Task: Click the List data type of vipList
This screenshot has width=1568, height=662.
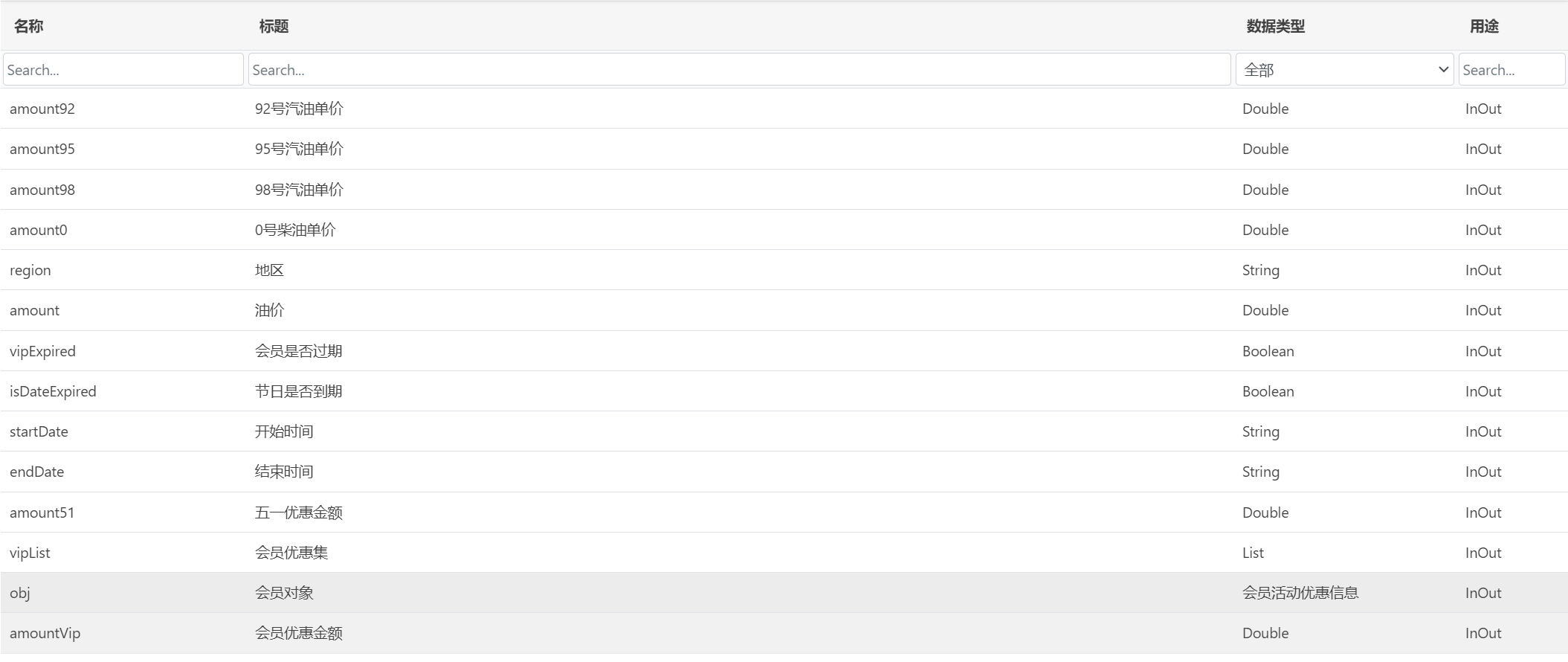Action: [x=1253, y=553]
